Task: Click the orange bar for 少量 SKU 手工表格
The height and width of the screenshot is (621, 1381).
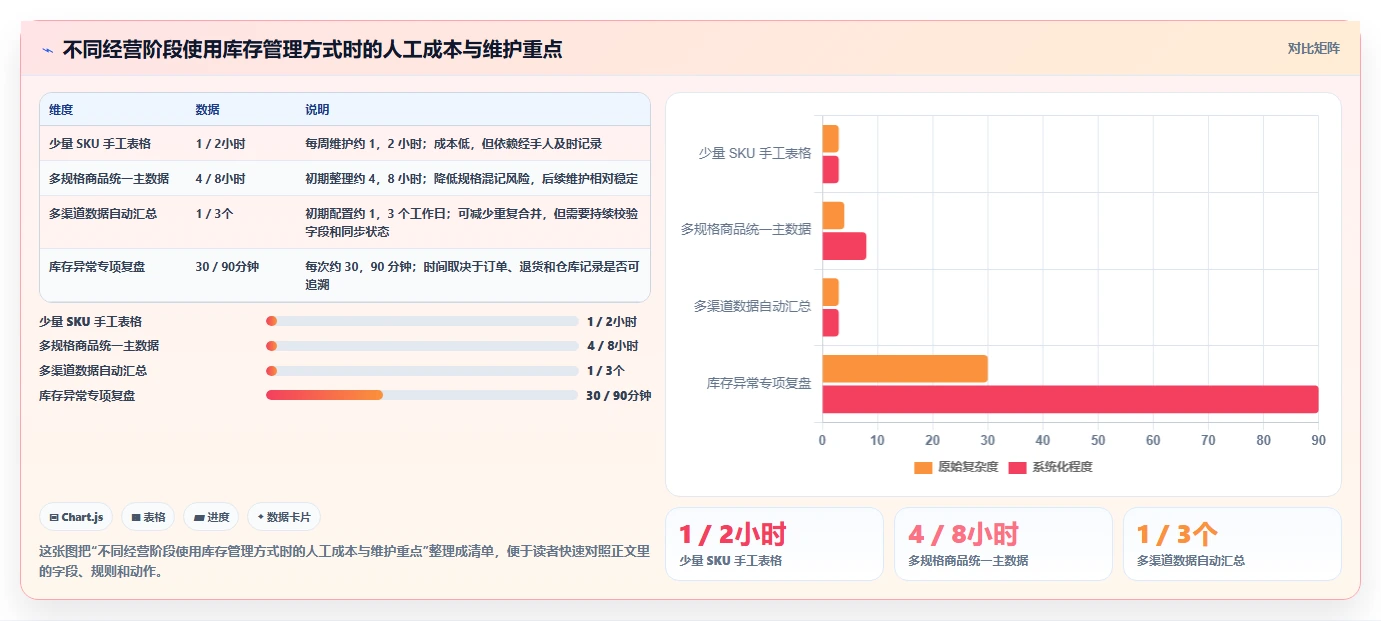Action: pyautogui.click(x=830, y=138)
